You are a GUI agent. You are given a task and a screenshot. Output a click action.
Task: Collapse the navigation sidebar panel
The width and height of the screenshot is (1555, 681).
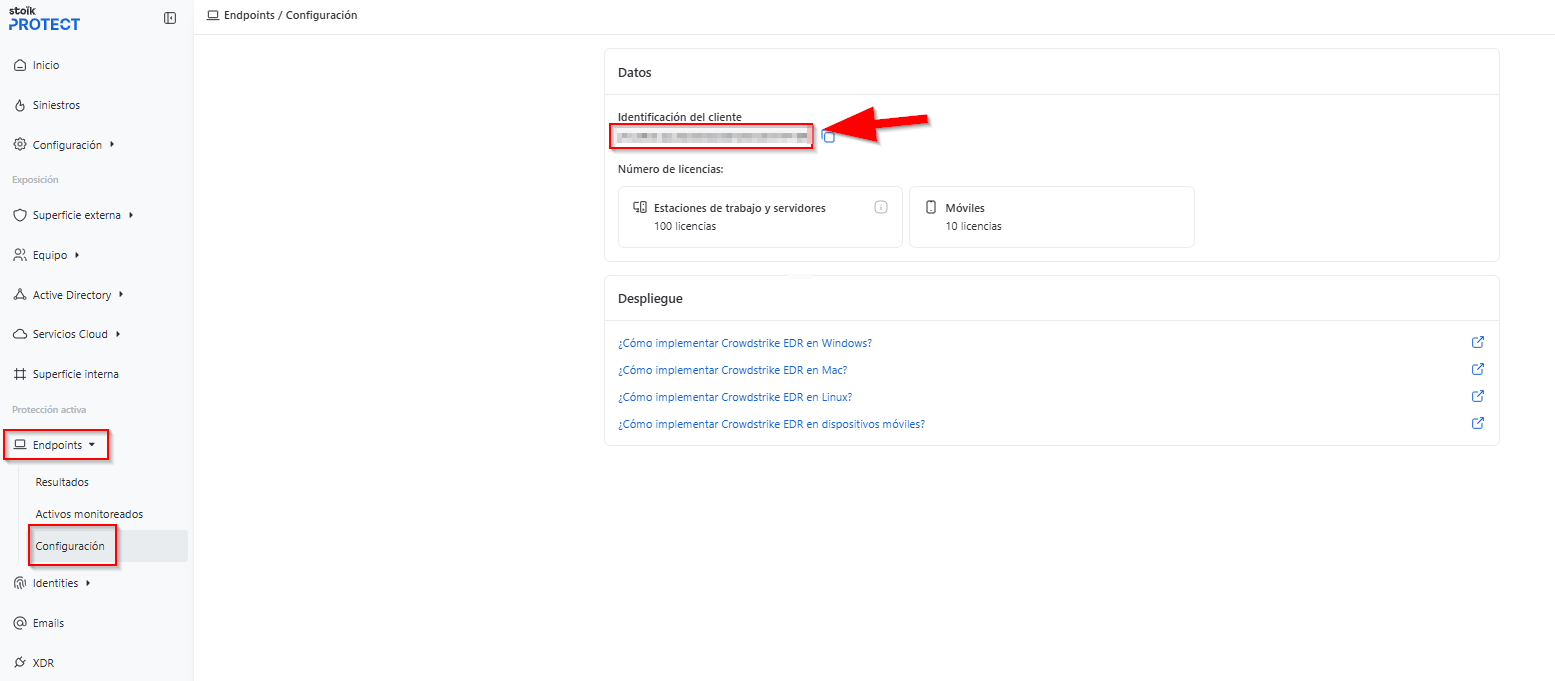[169, 17]
